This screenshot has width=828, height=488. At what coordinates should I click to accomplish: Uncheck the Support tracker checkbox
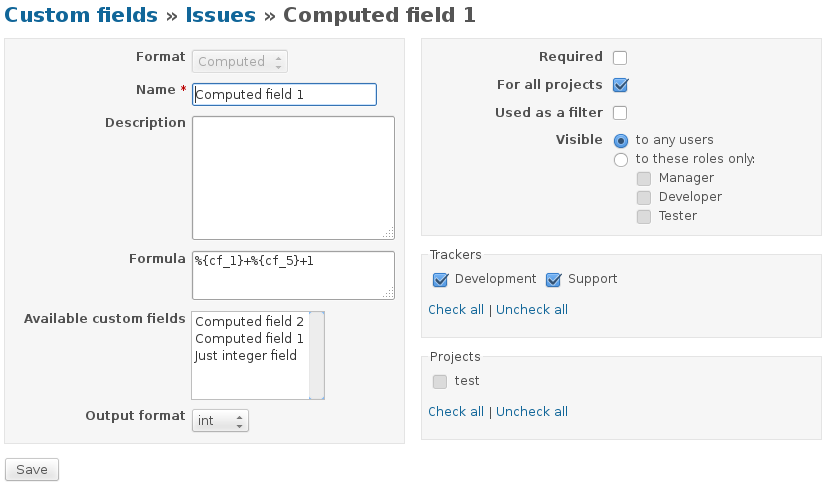(553, 280)
